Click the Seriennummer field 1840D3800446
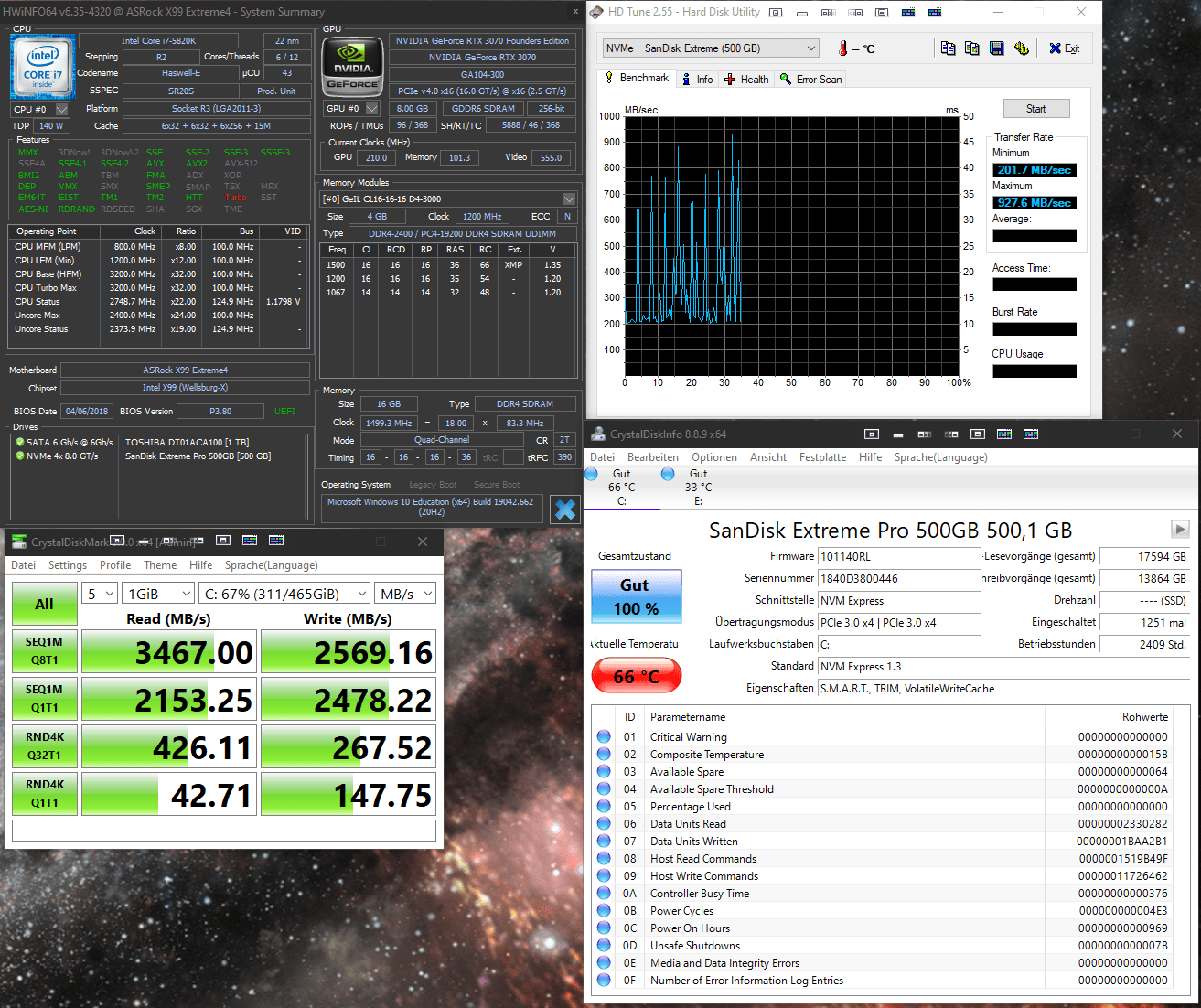The image size is (1201, 1008). (899, 578)
